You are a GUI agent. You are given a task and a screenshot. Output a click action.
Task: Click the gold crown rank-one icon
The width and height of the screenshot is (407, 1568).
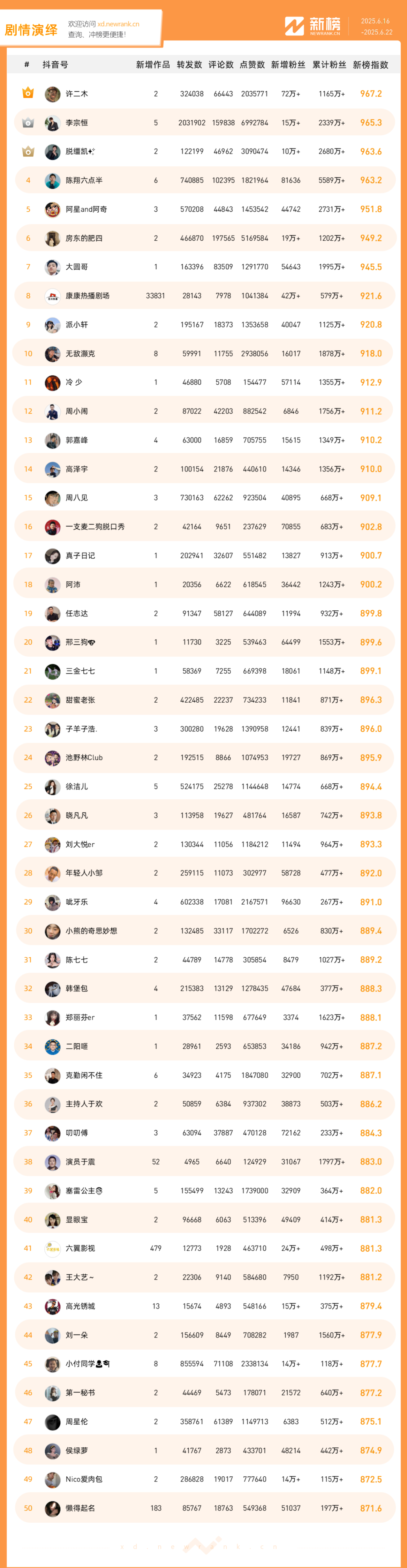pyautogui.click(x=28, y=93)
